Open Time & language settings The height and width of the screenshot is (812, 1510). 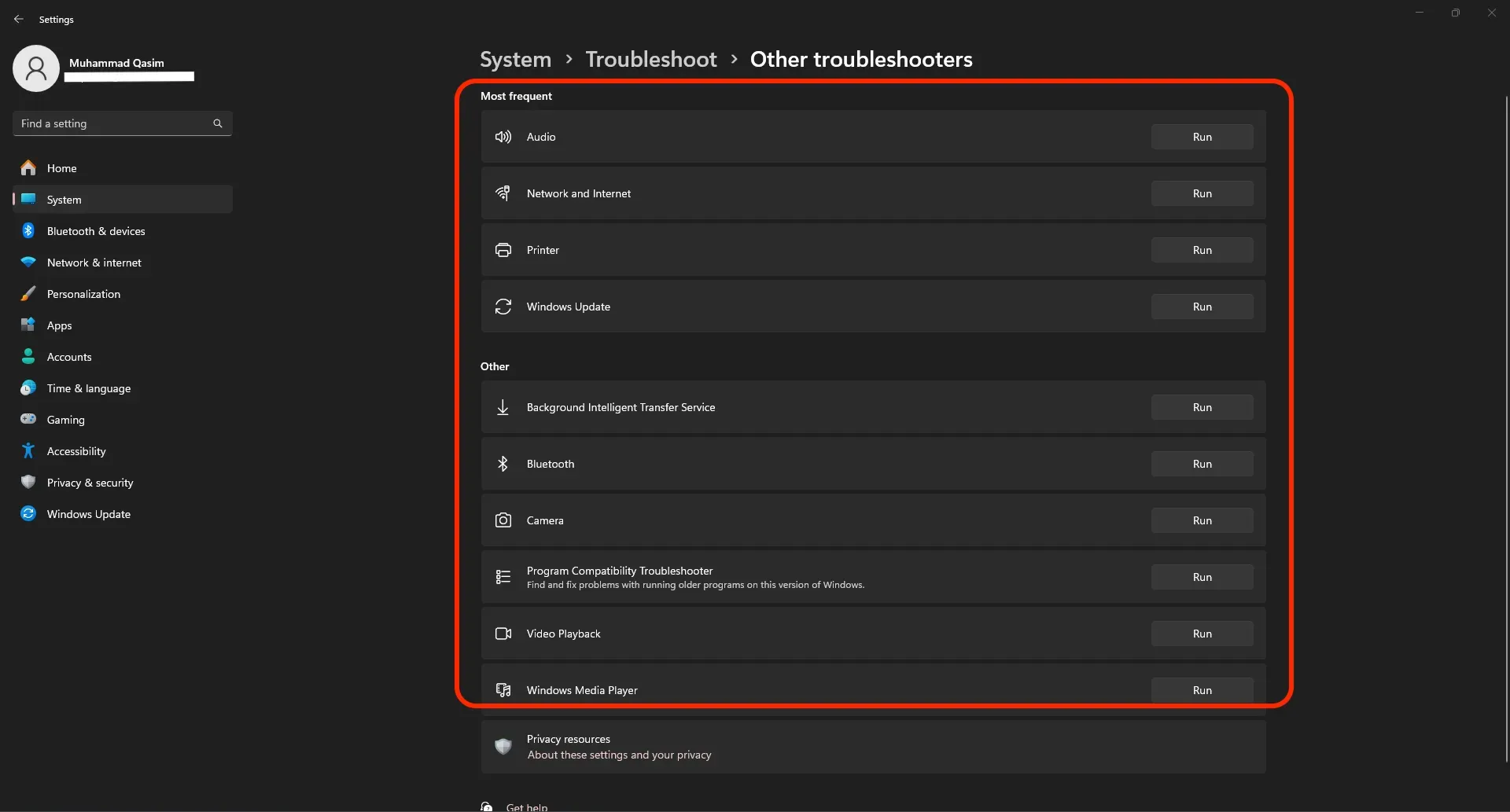pos(123,388)
